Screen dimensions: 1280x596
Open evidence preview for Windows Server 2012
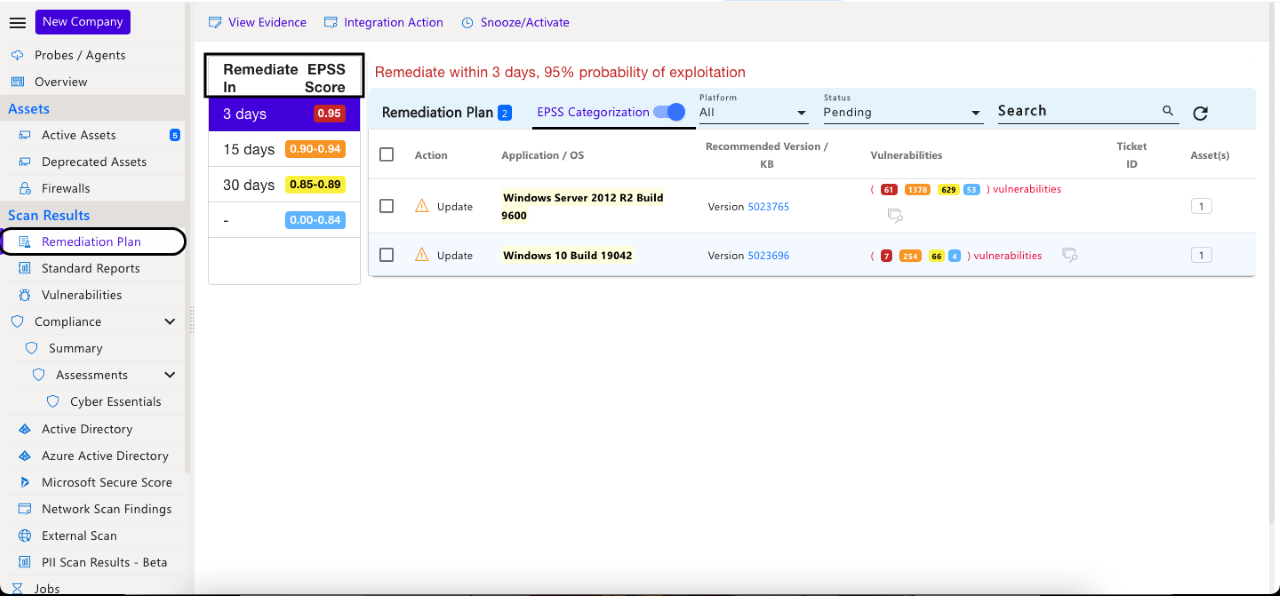tap(895, 215)
